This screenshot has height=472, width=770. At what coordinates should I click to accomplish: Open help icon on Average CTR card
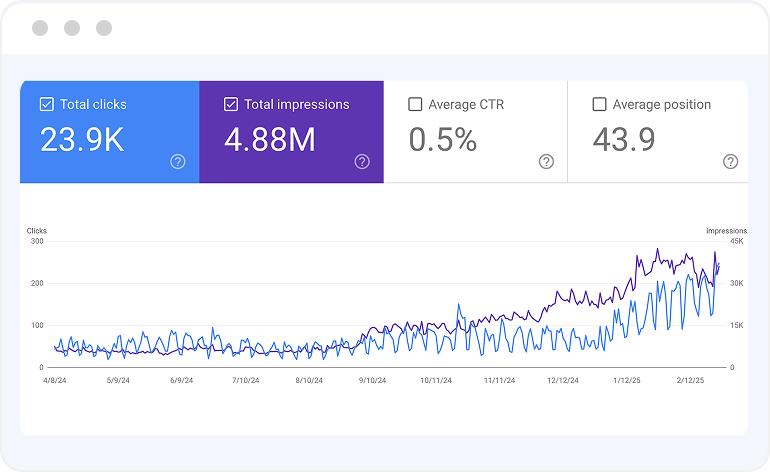(x=546, y=161)
